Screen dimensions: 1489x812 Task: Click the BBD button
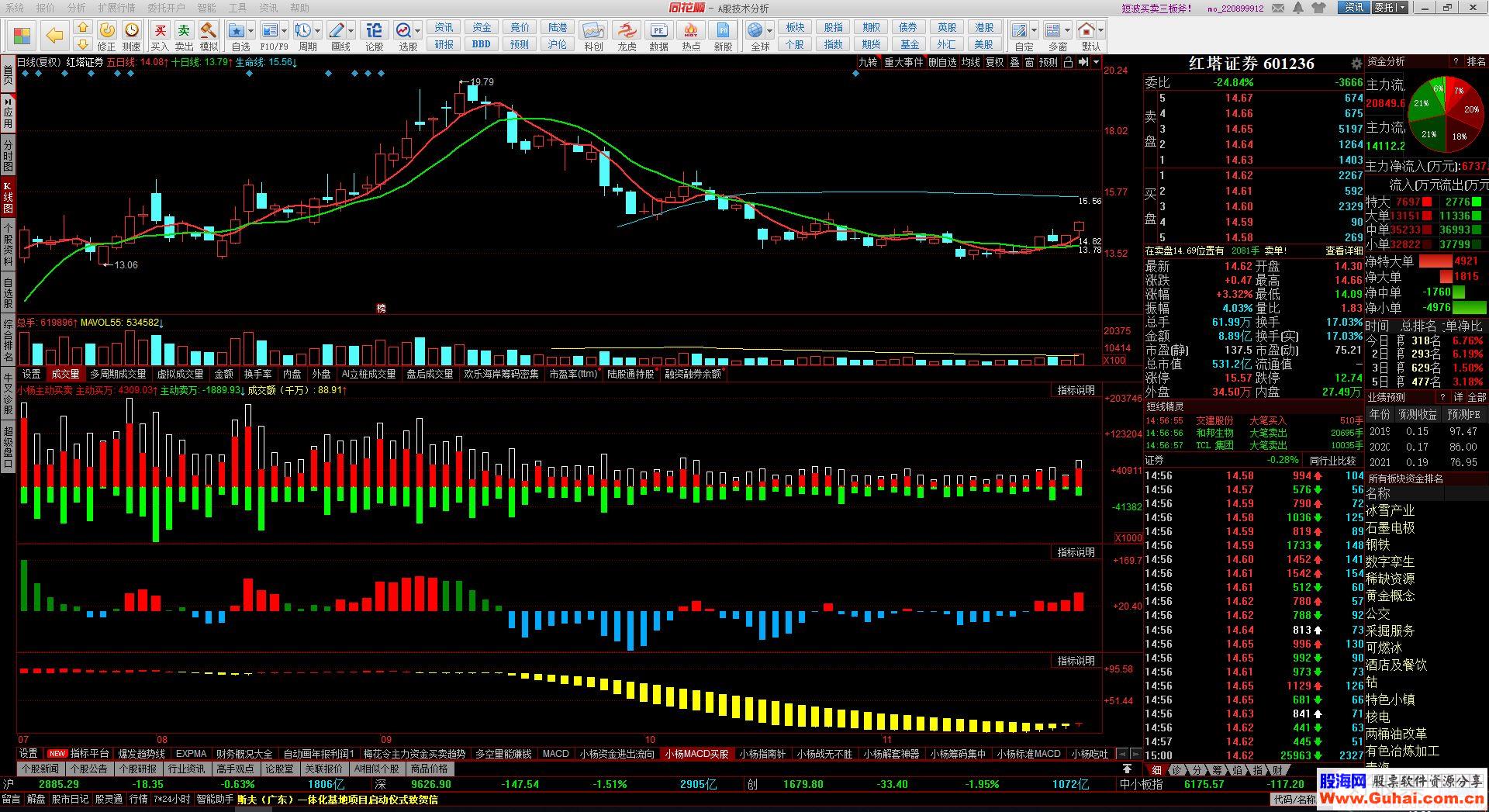pyautogui.click(x=481, y=44)
